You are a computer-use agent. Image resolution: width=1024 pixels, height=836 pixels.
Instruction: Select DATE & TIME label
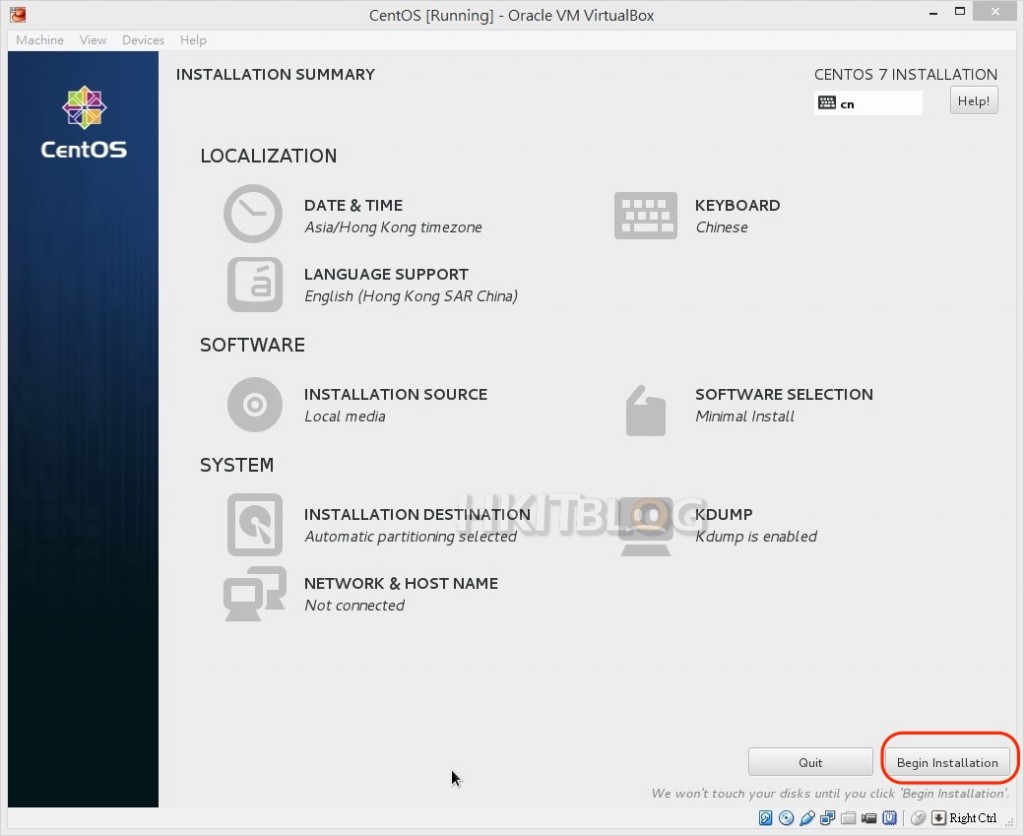[x=353, y=205]
